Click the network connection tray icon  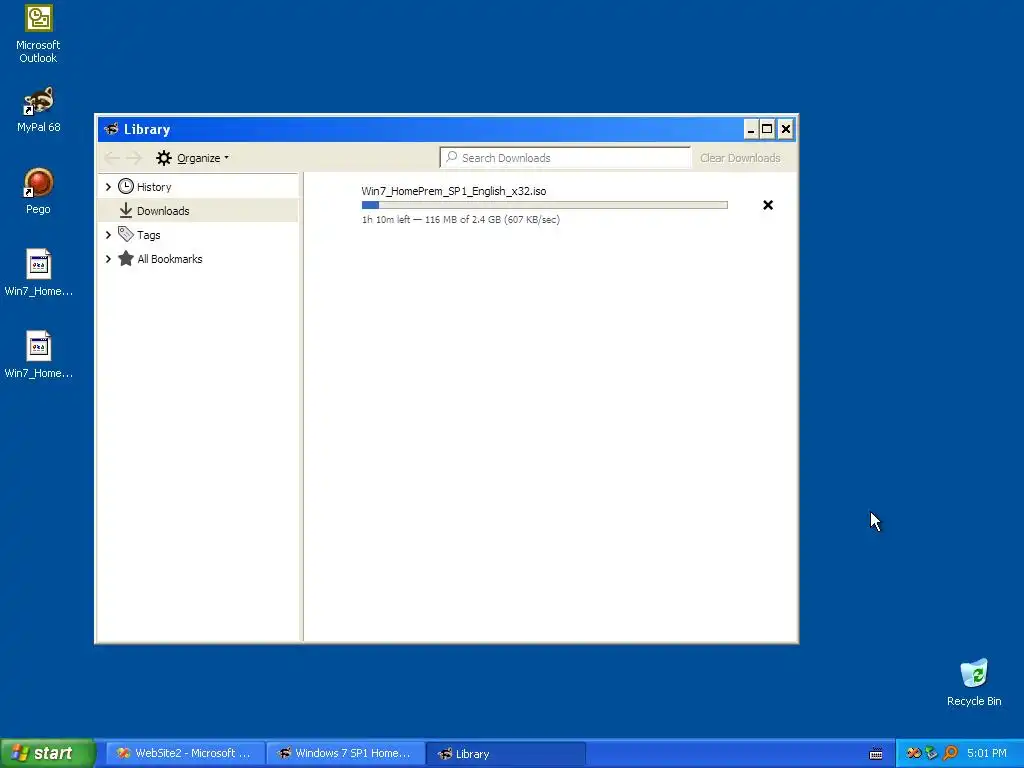[x=932, y=753]
